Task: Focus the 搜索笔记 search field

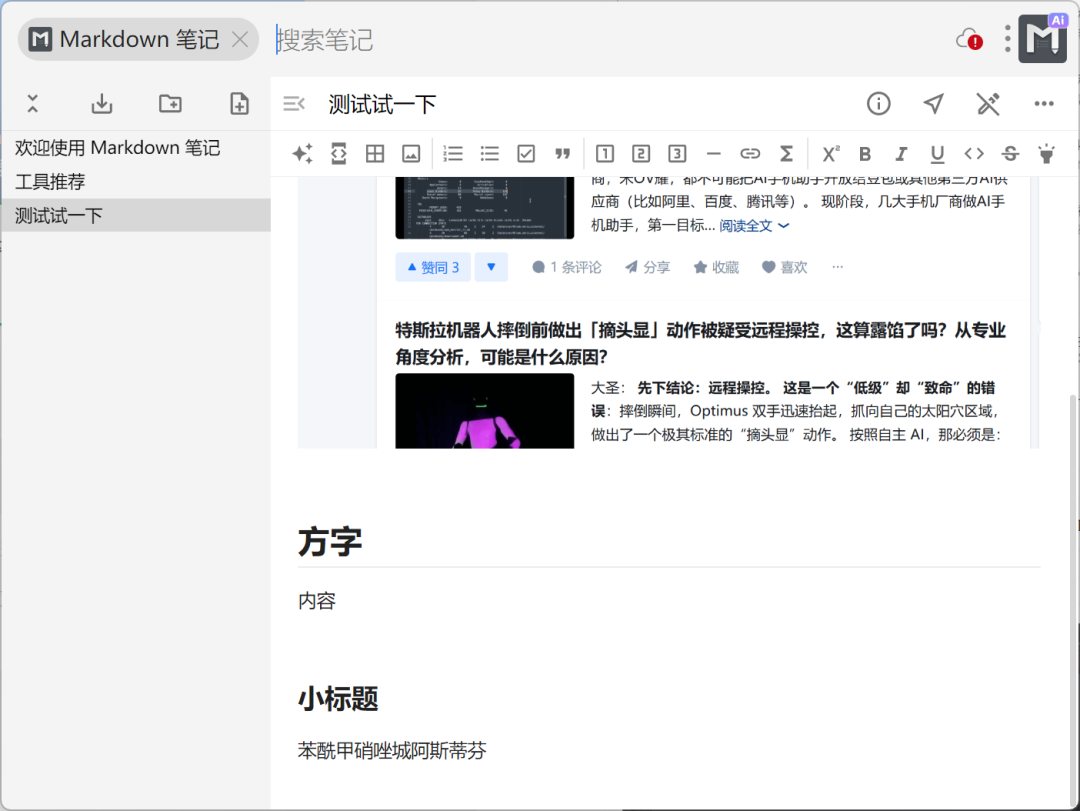Action: pyautogui.click(x=606, y=39)
